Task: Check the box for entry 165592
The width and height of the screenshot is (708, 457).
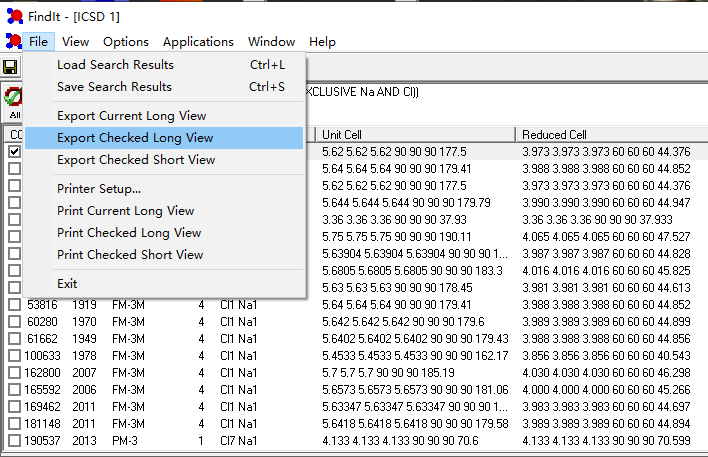Action: click(x=14, y=390)
